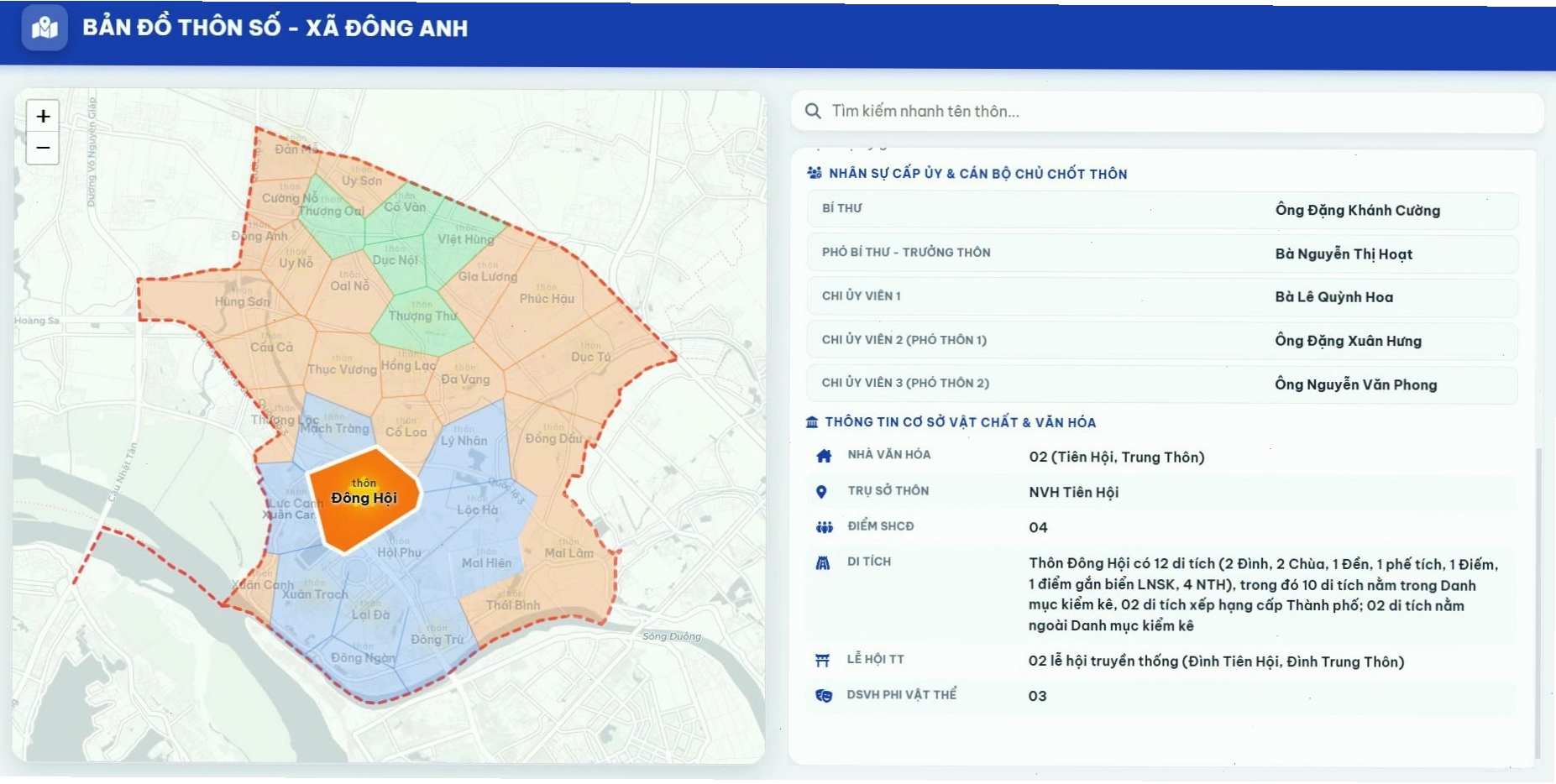Click the personnel group icon beside NHÂN SỰ CẤP ỦY
Screen dimensions: 1556x784
814,173
